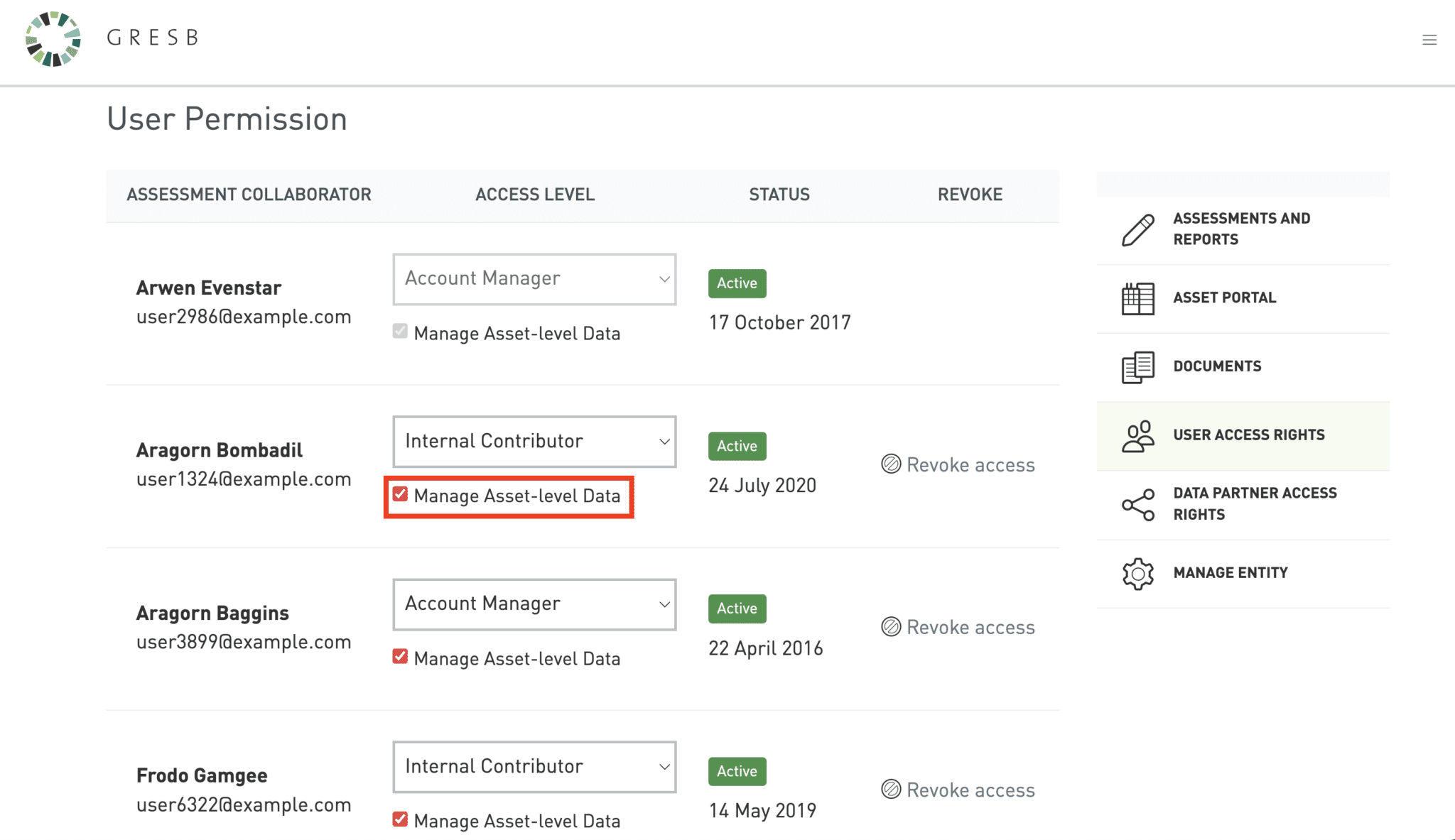Click the Manage Entity gear icon
1455x840 pixels.
[x=1137, y=573]
